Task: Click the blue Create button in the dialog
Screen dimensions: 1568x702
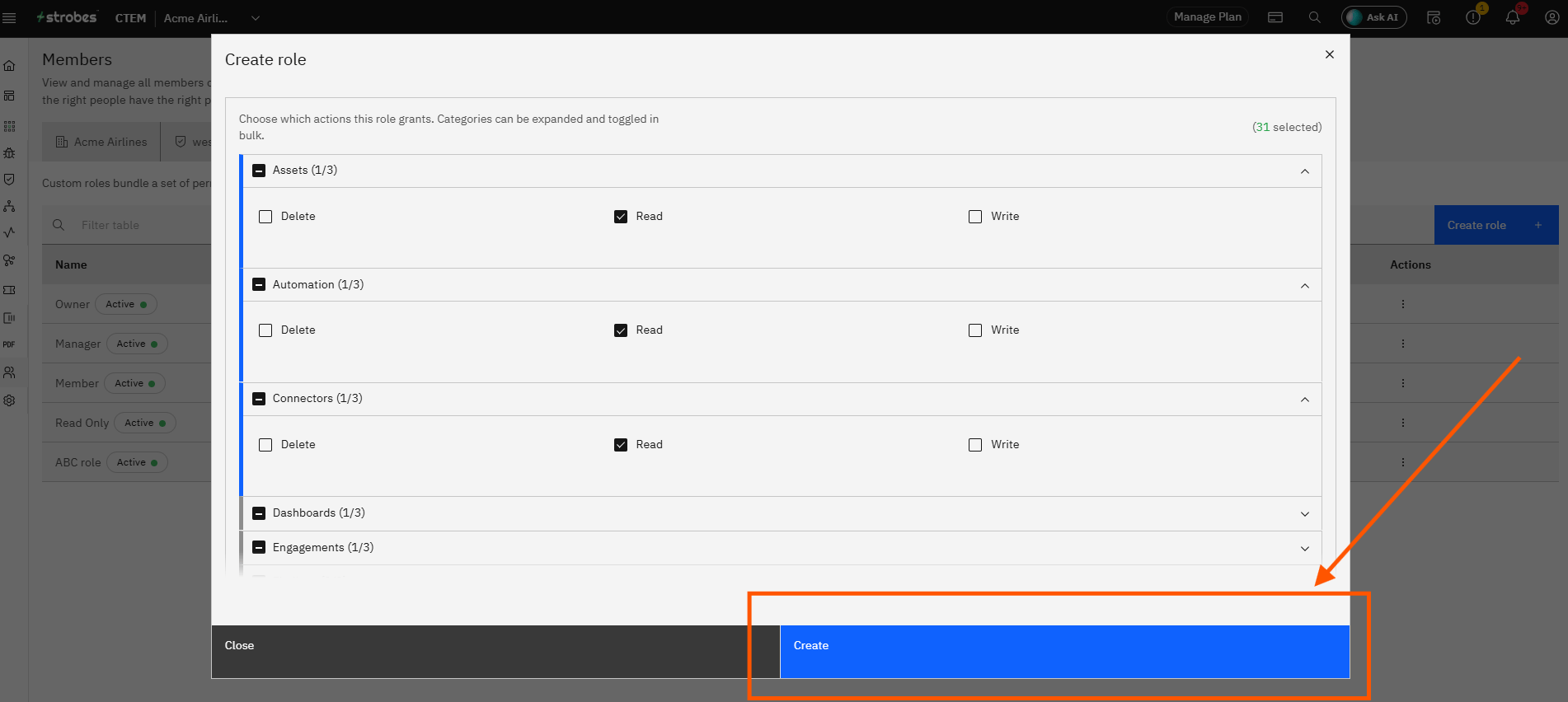Action: click(x=1064, y=652)
